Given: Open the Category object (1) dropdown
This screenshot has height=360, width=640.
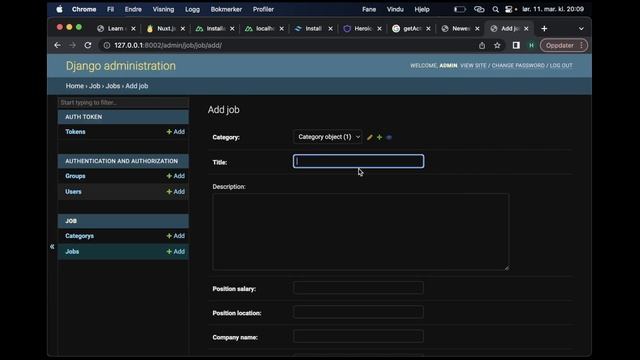Looking at the screenshot, I should click(327, 137).
